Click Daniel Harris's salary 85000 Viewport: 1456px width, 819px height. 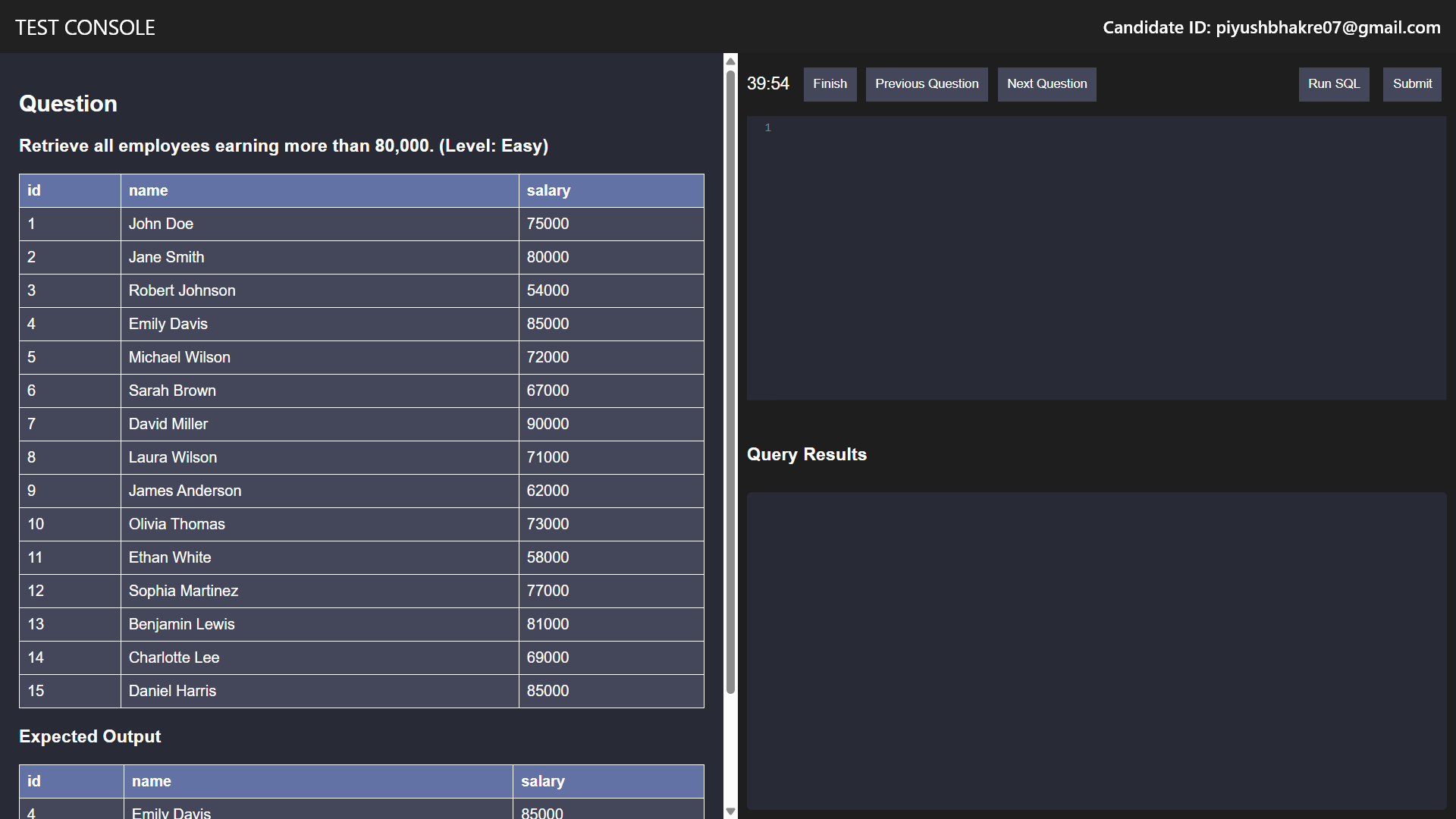tap(611, 692)
